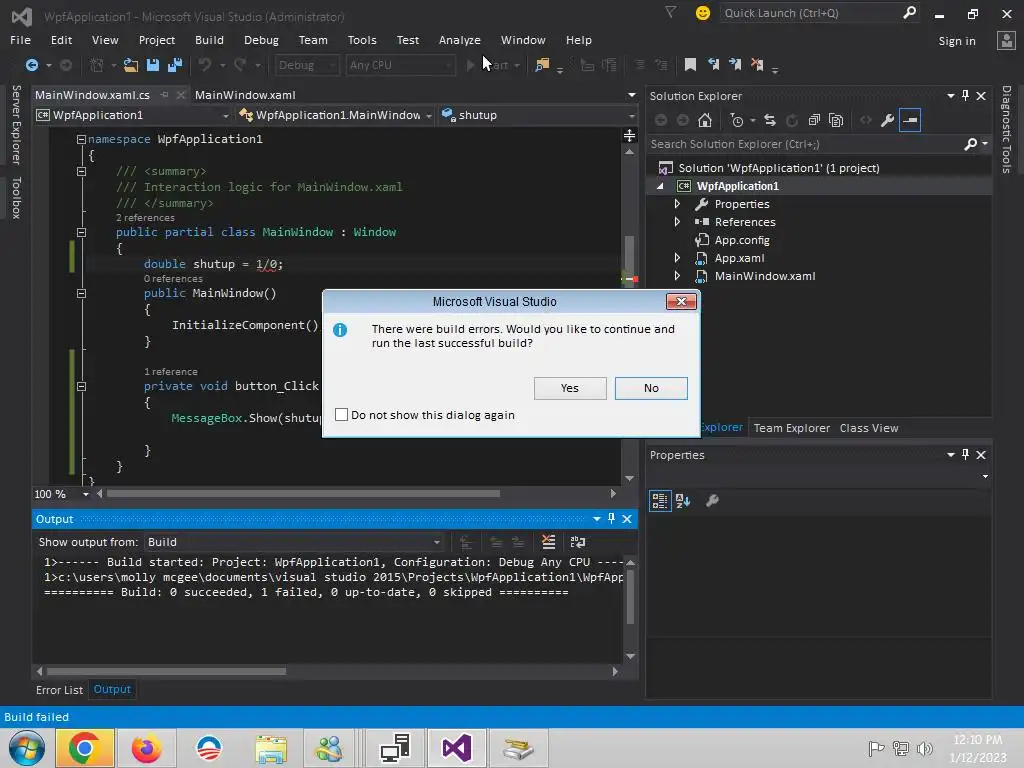The width and height of the screenshot is (1024, 768).
Task: Pin the Output panel
Action: [x=611, y=519]
